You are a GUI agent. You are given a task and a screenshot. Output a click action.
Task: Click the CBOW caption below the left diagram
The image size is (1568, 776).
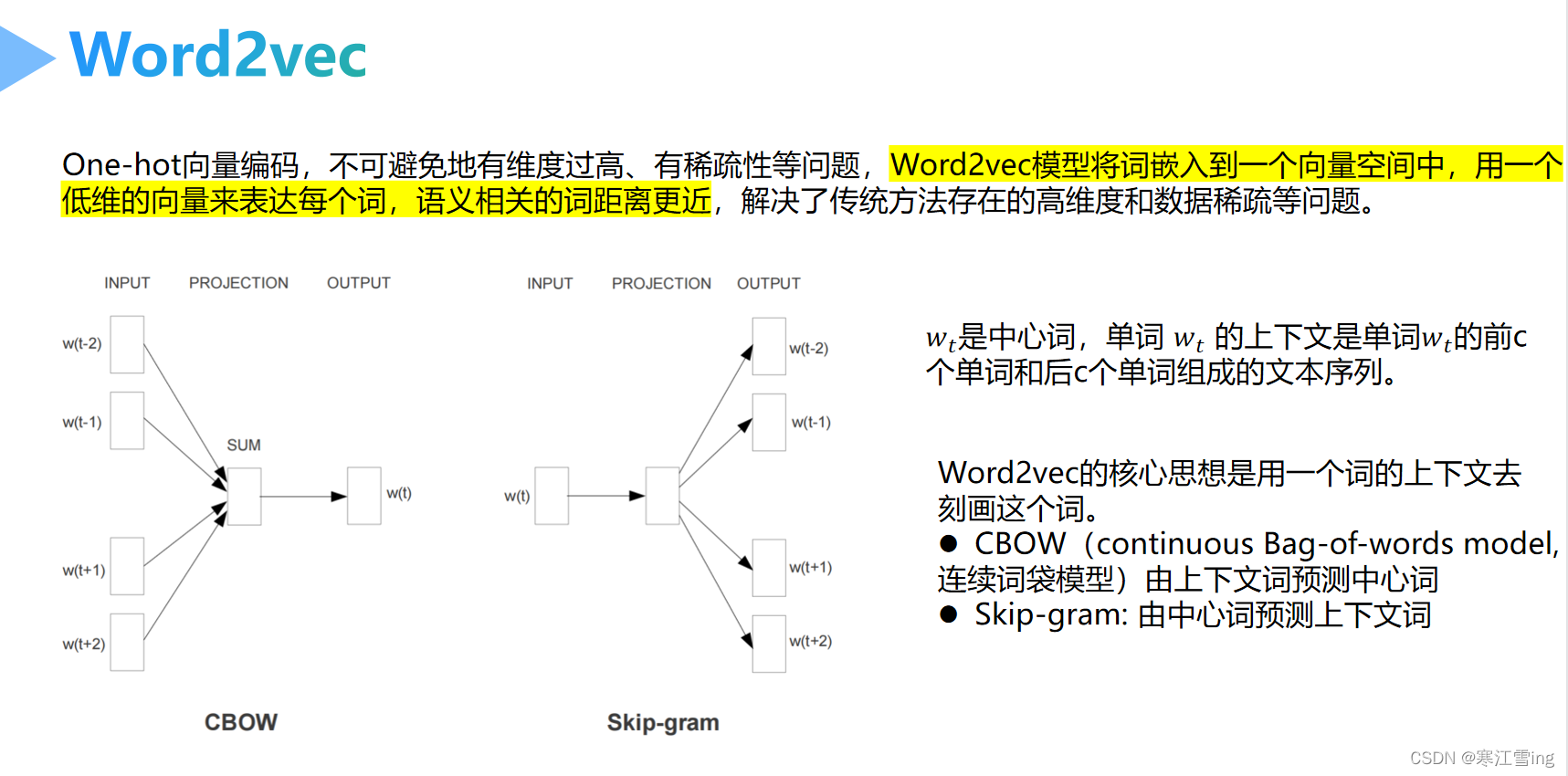(x=241, y=722)
